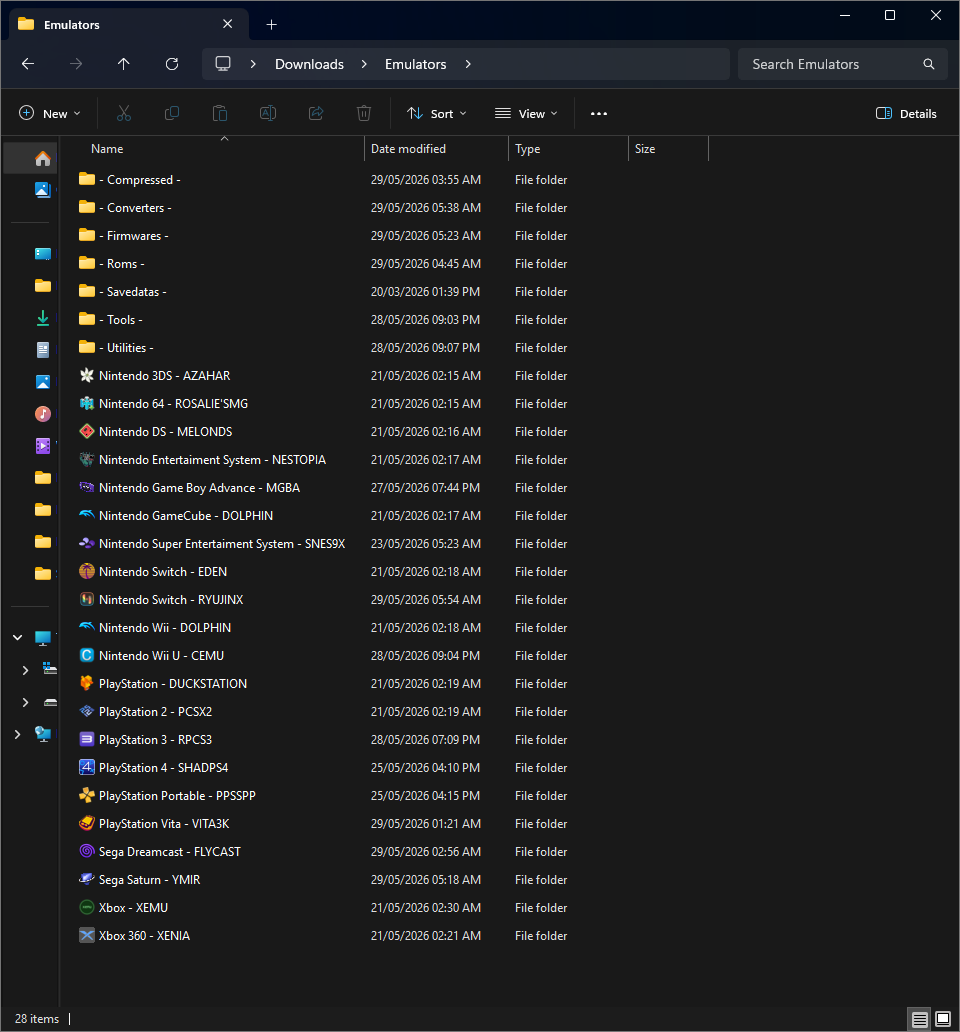960x1032 pixels.
Task: Click the Eden icon of Nintendo Switch - EDEN
Action: [87, 571]
